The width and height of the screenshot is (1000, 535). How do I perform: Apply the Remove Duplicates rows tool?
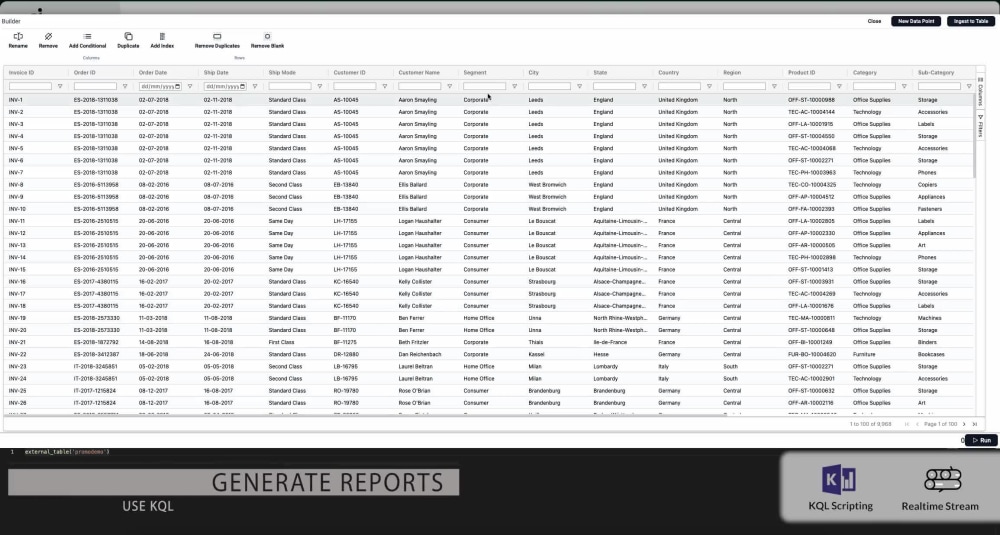click(217, 41)
